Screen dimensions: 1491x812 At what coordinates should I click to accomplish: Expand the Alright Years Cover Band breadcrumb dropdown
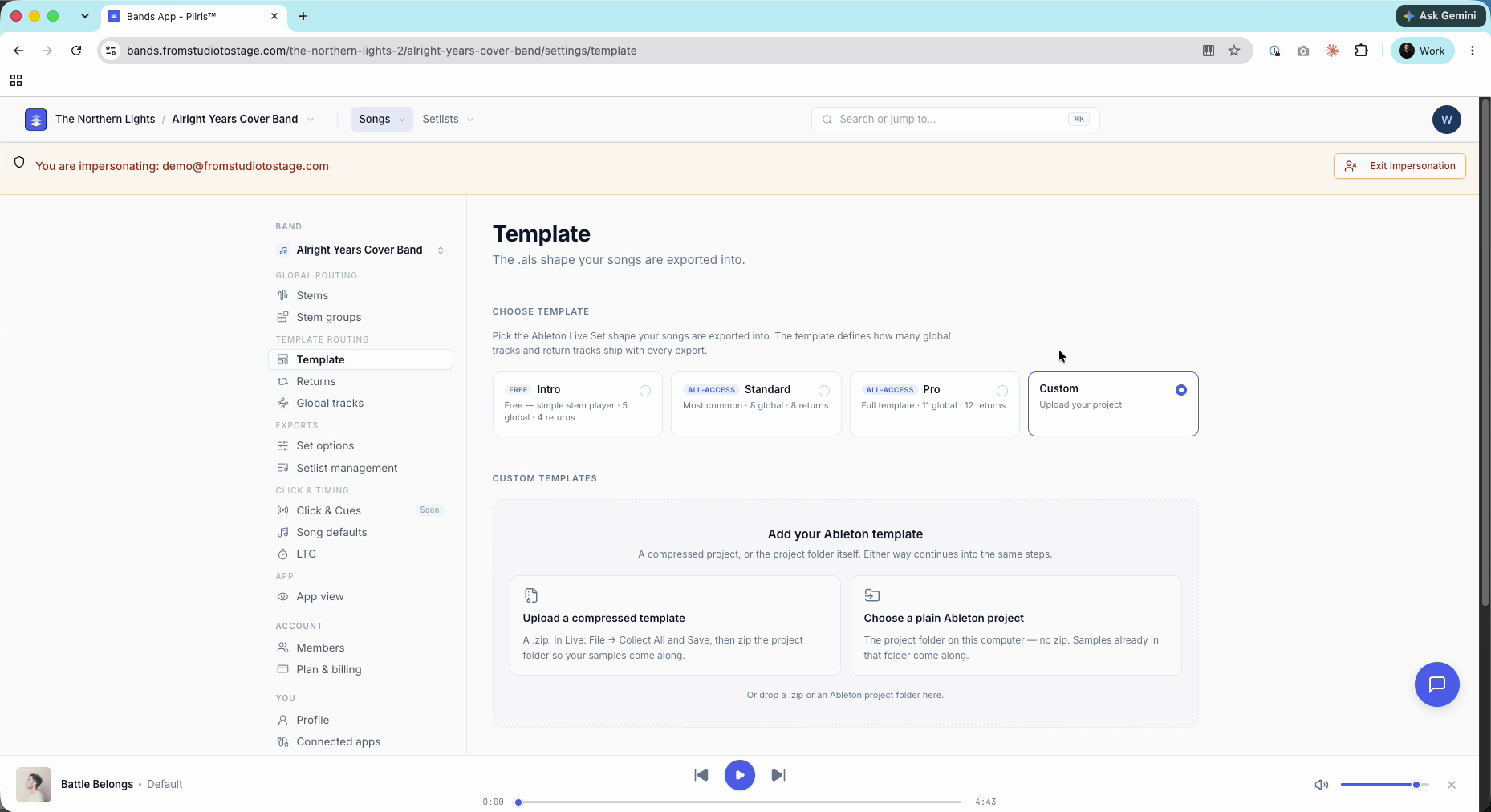click(x=311, y=120)
